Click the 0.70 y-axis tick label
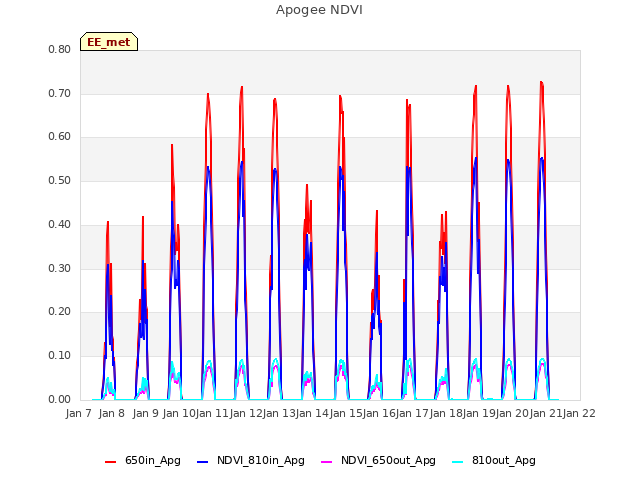 point(60,93)
